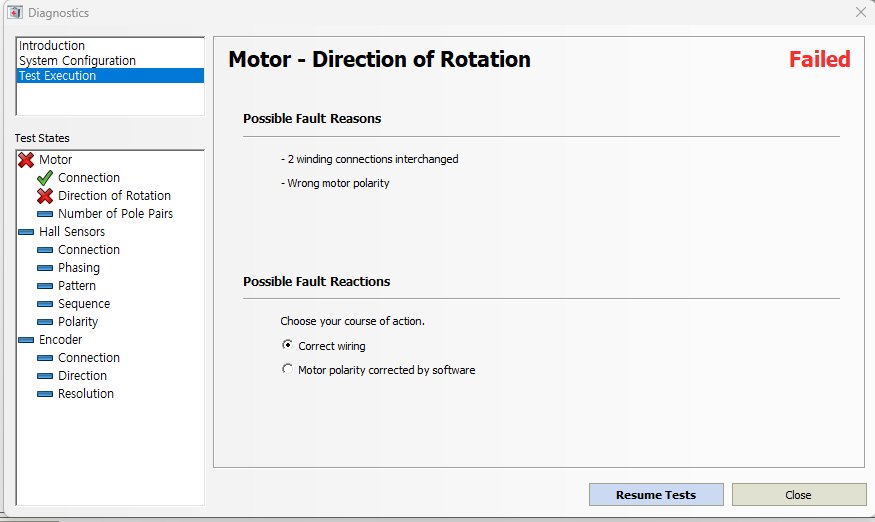875x522 pixels.
Task: Select Number of Pole Pairs test
Action: point(116,214)
